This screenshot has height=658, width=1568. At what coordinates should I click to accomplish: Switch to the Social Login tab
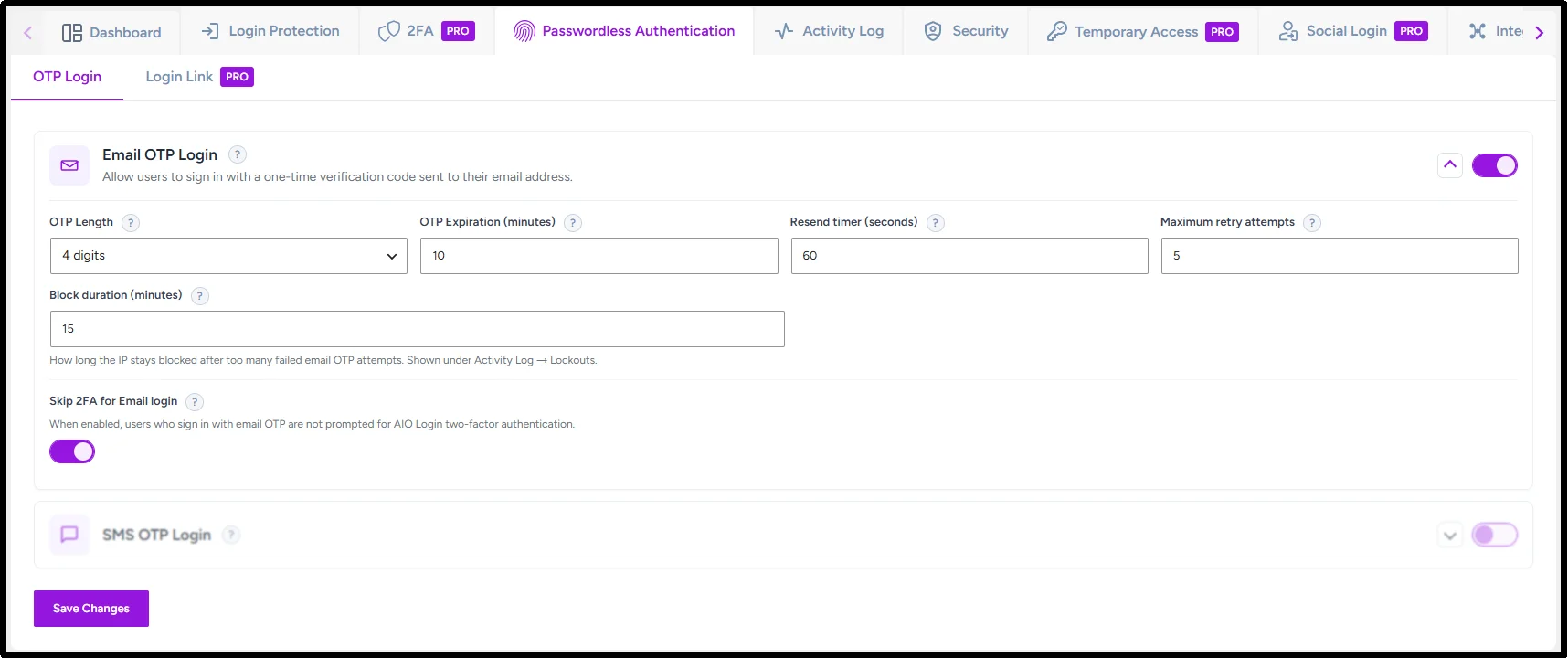point(1353,31)
